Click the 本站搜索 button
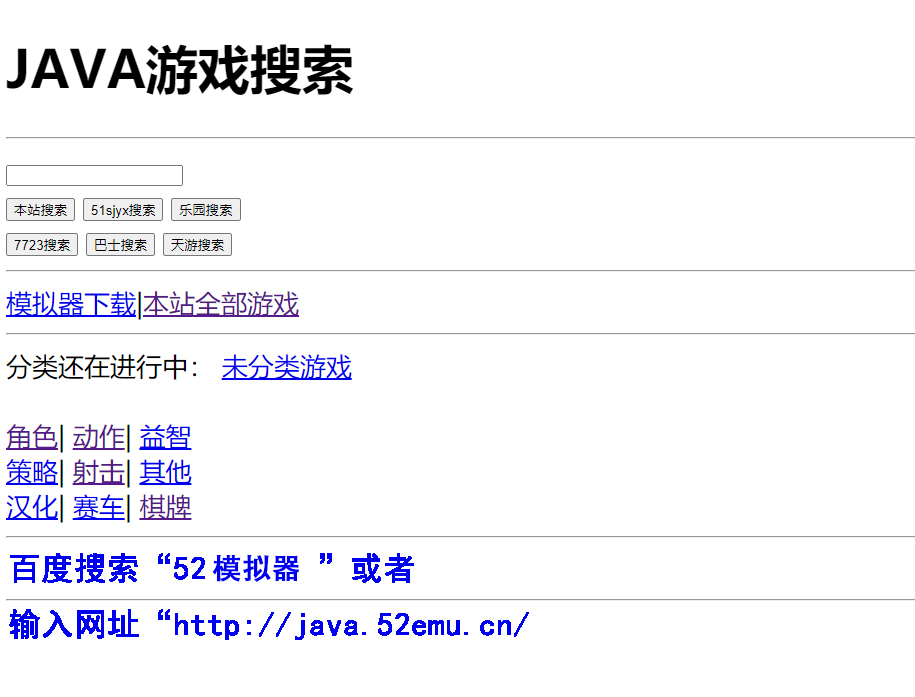 (40, 210)
